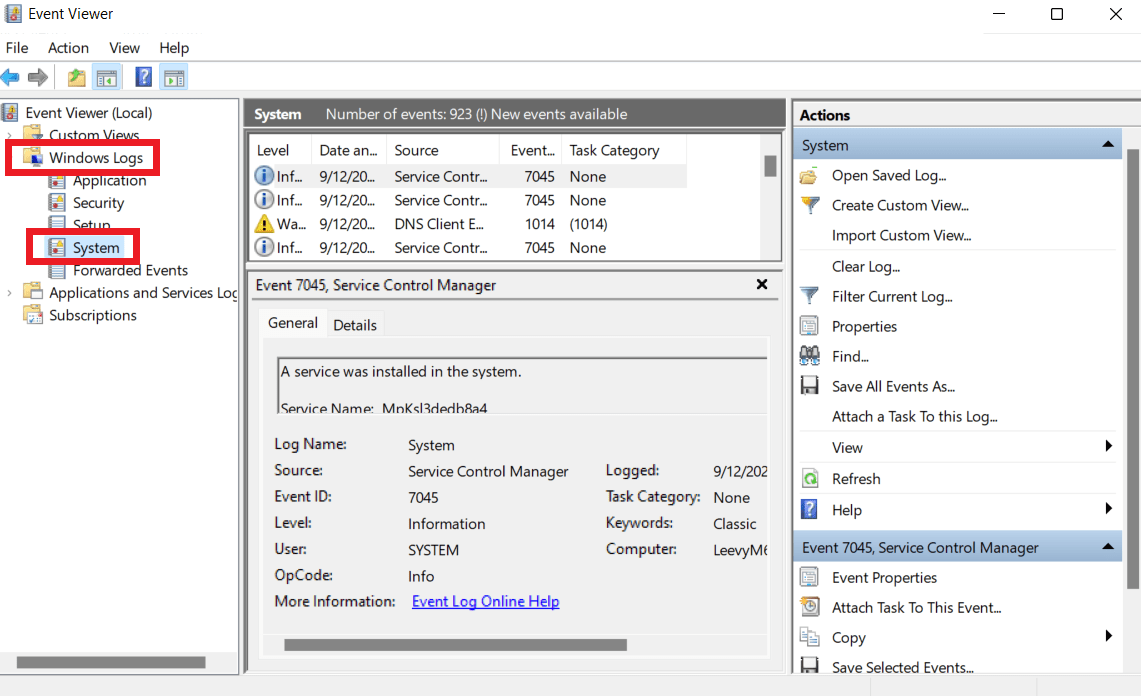Click the Back arrow toolbar icon
The height and width of the screenshot is (696, 1141).
(x=10, y=77)
